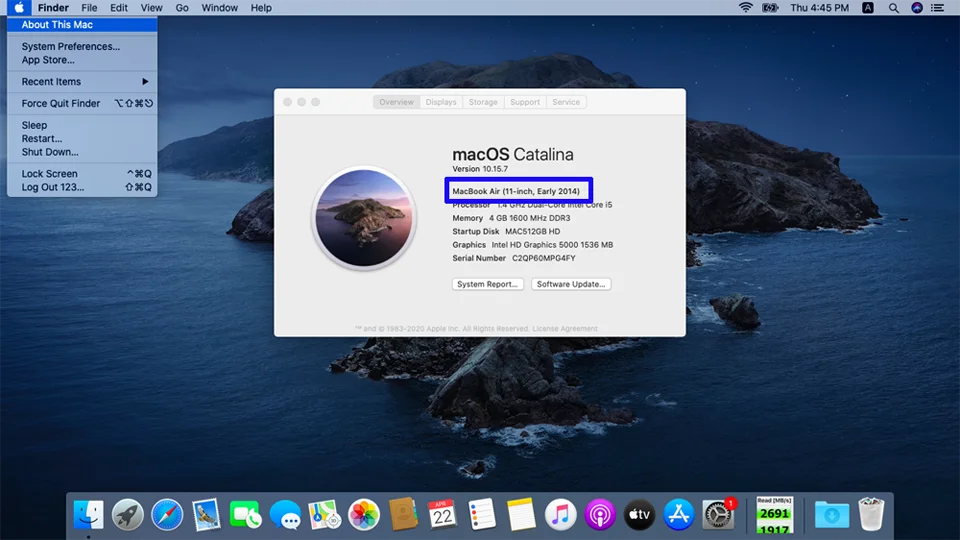
Task: Switch to the Storage tab
Action: tap(483, 102)
